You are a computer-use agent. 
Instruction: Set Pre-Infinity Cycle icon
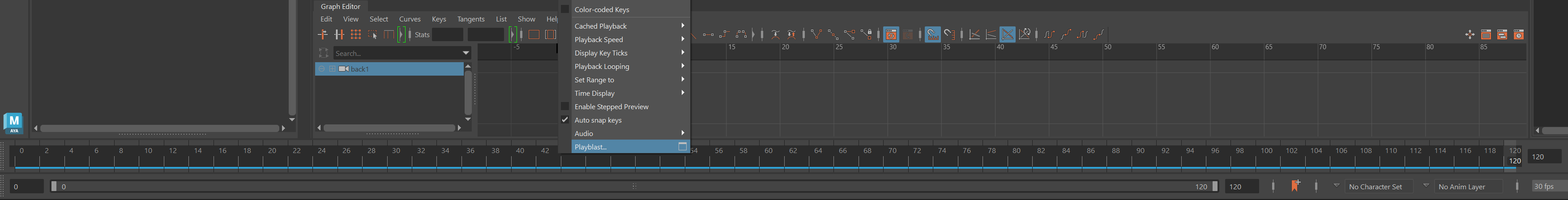(x=1049, y=34)
